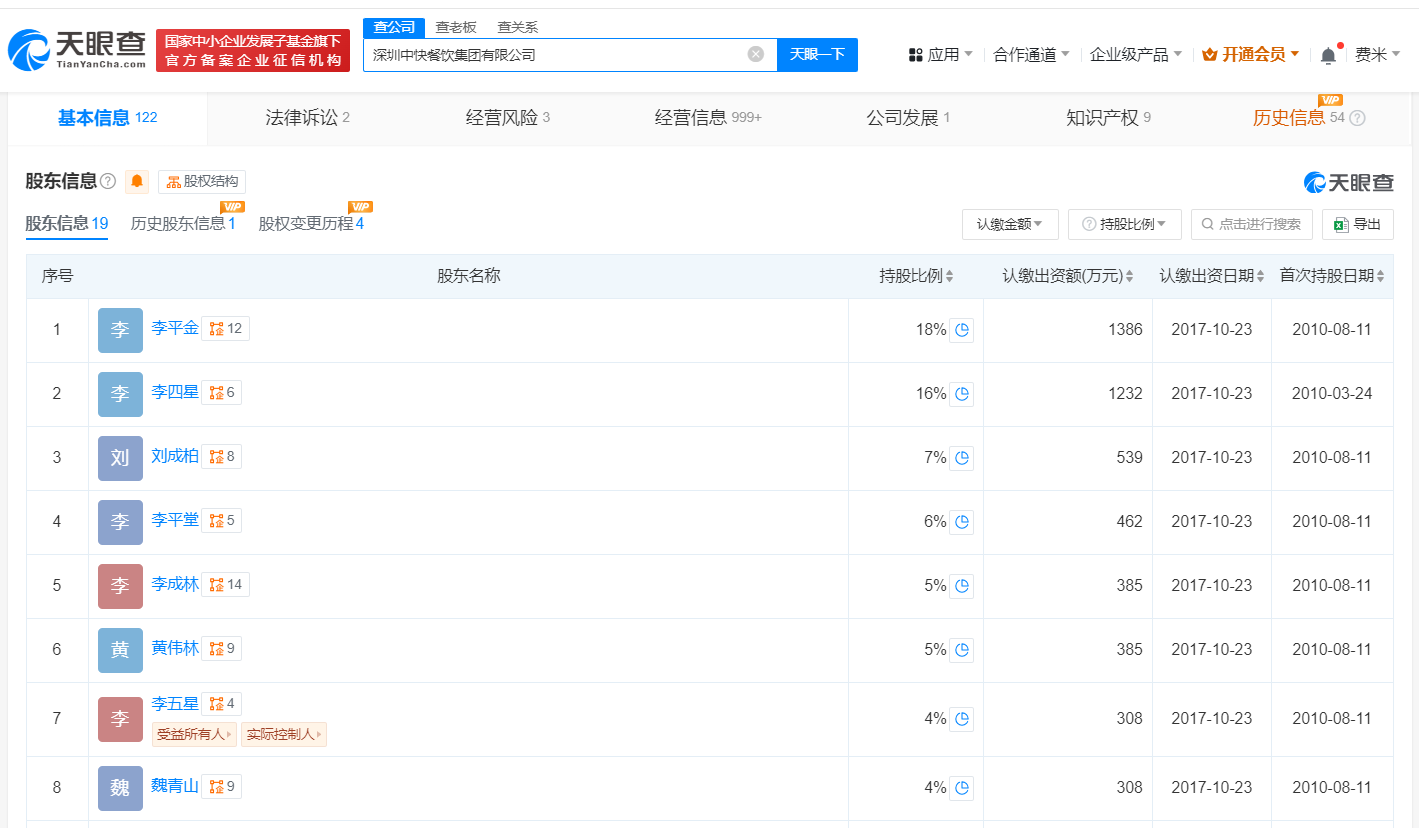Click the 天眼一下 search button
1419x828 pixels.
pyautogui.click(x=817, y=54)
